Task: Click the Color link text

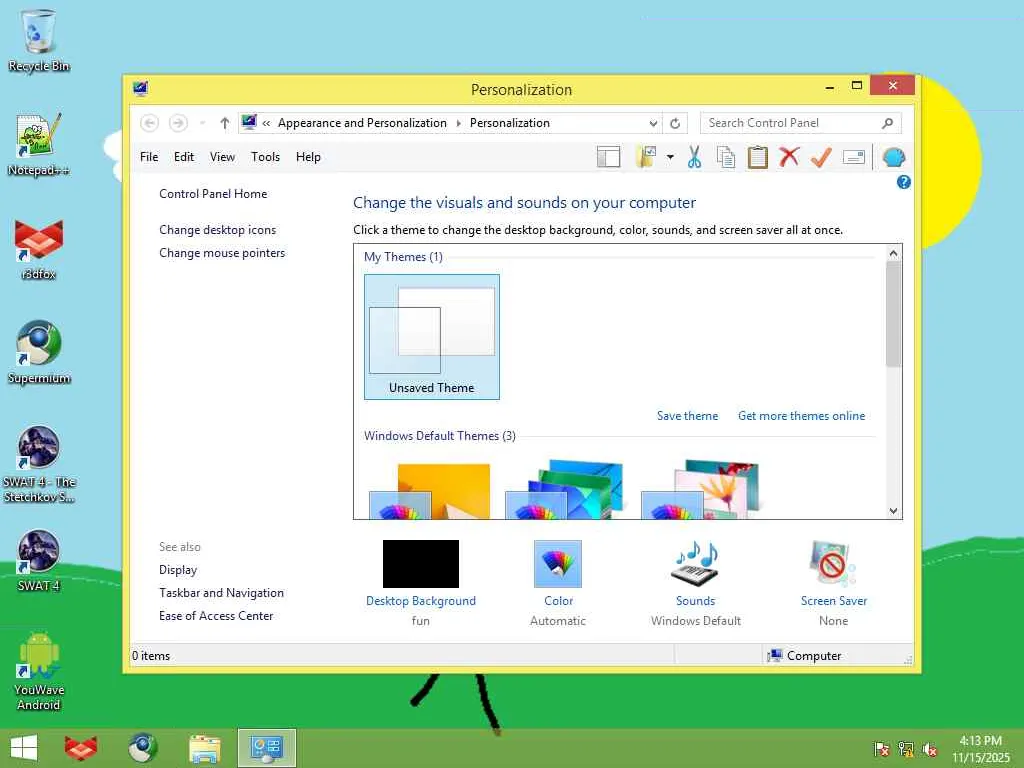Action: 558,601
